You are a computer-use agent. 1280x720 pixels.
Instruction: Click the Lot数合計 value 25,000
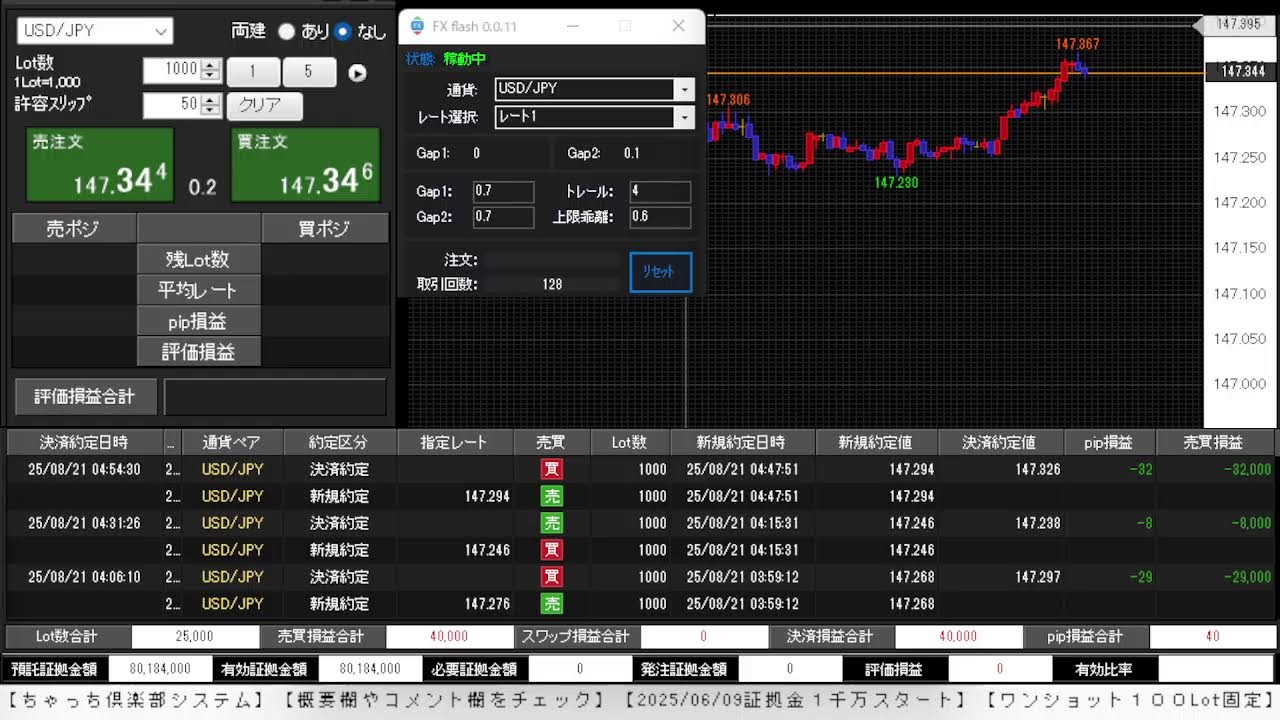195,636
